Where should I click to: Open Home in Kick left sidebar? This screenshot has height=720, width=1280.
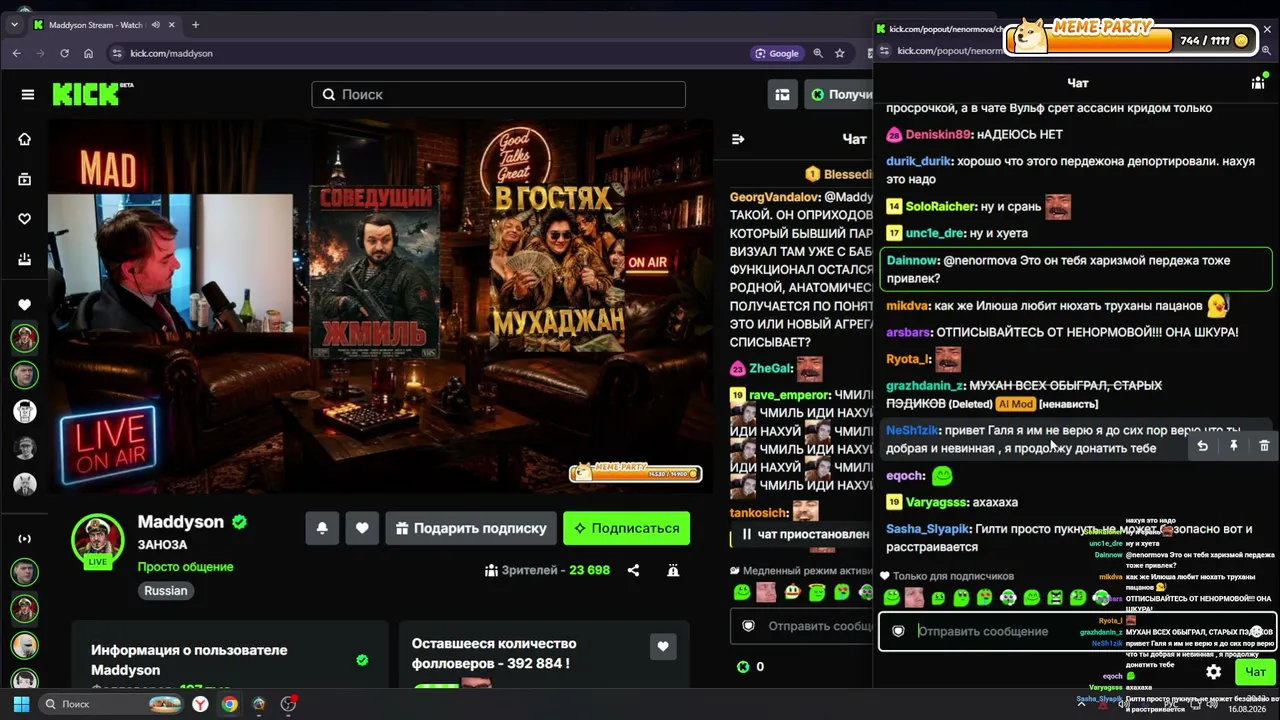point(25,139)
